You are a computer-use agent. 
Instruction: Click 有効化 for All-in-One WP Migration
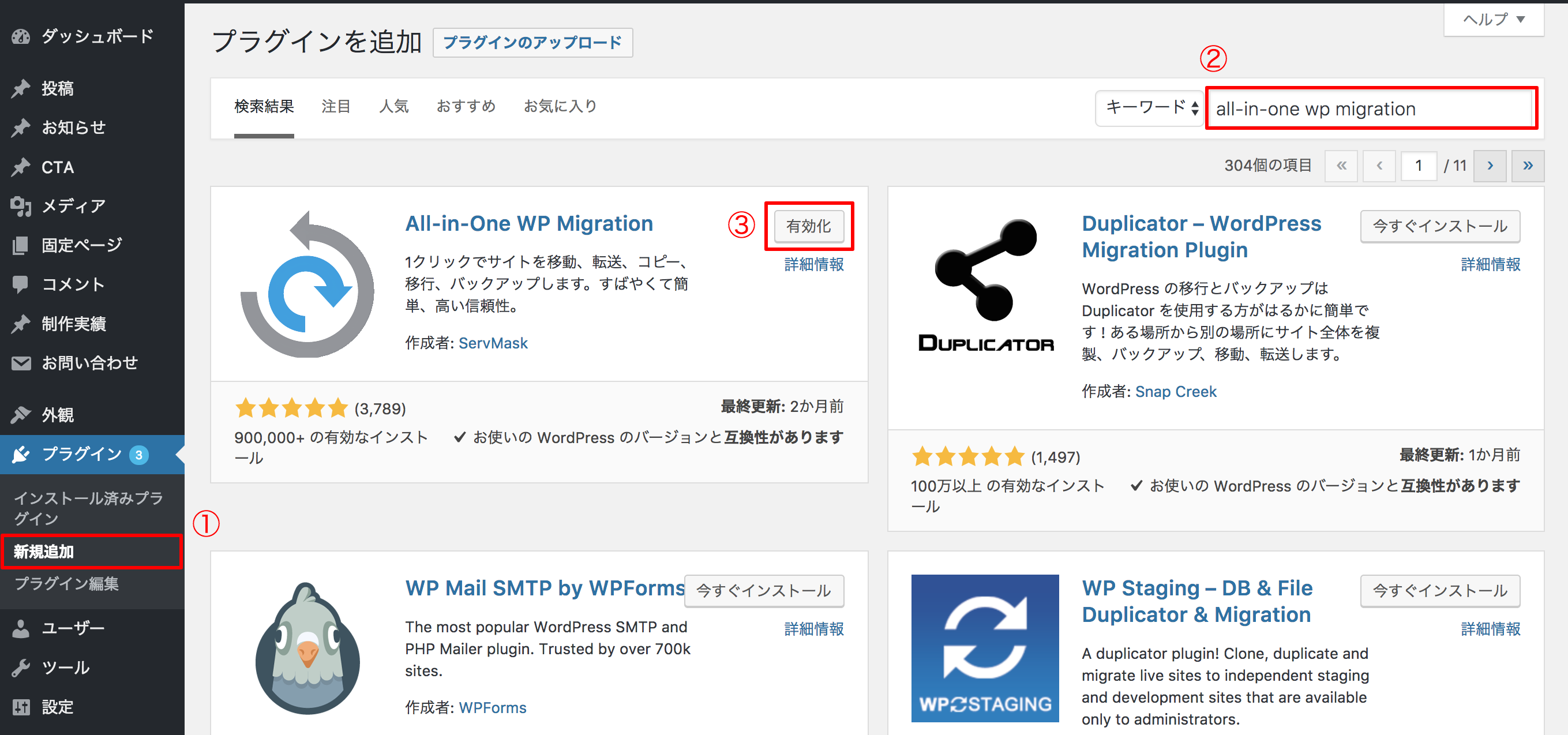click(x=809, y=227)
